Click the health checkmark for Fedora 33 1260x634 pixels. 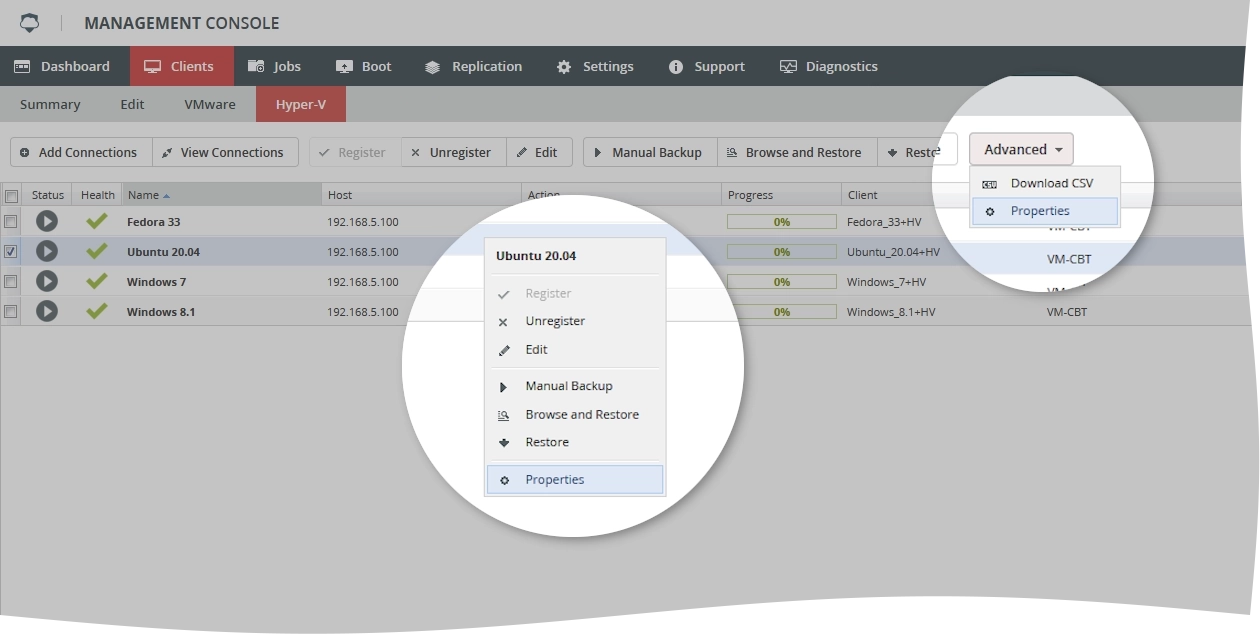(x=97, y=221)
